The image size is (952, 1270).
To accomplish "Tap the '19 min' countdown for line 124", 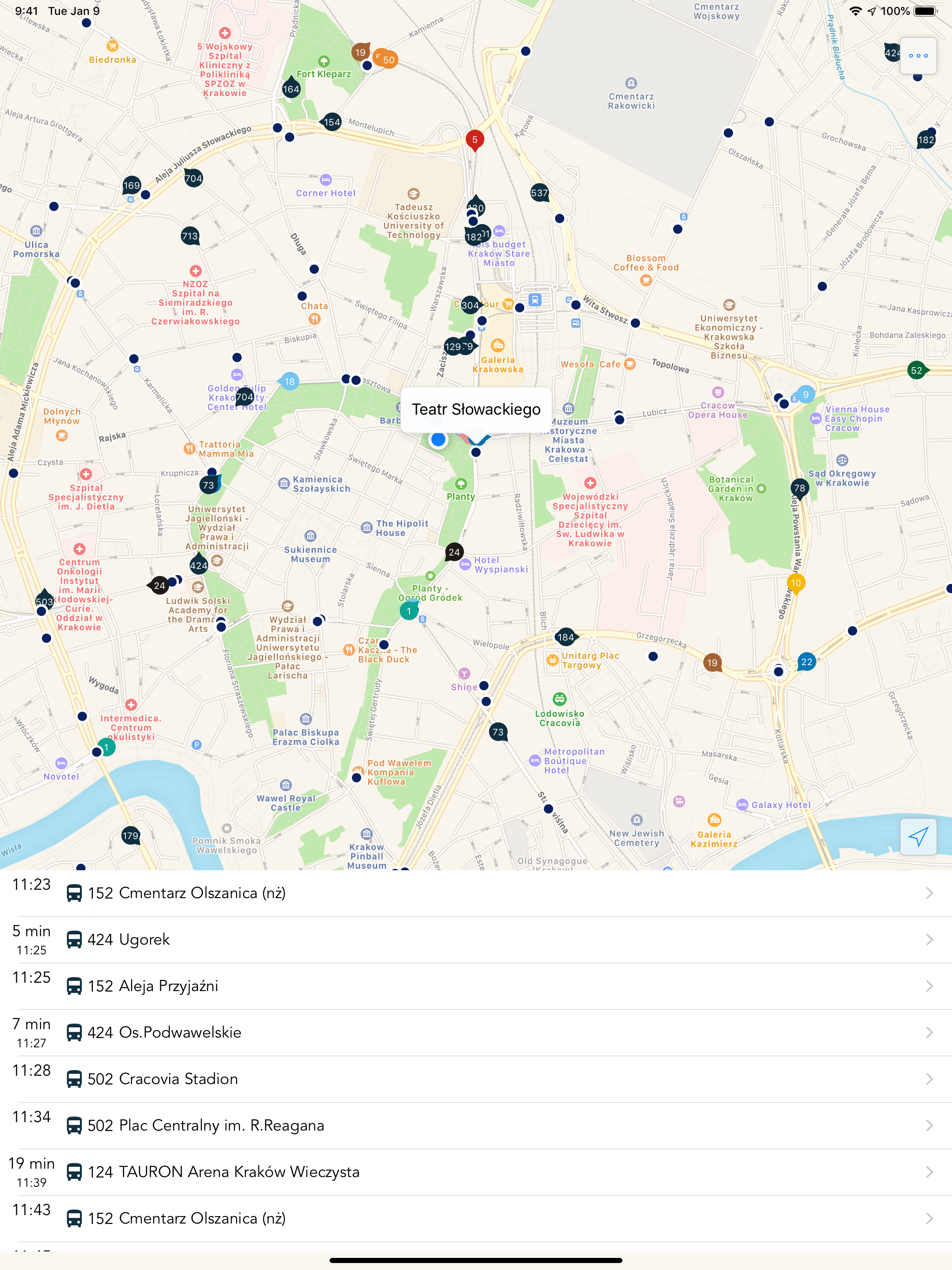I will [x=32, y=1163].
